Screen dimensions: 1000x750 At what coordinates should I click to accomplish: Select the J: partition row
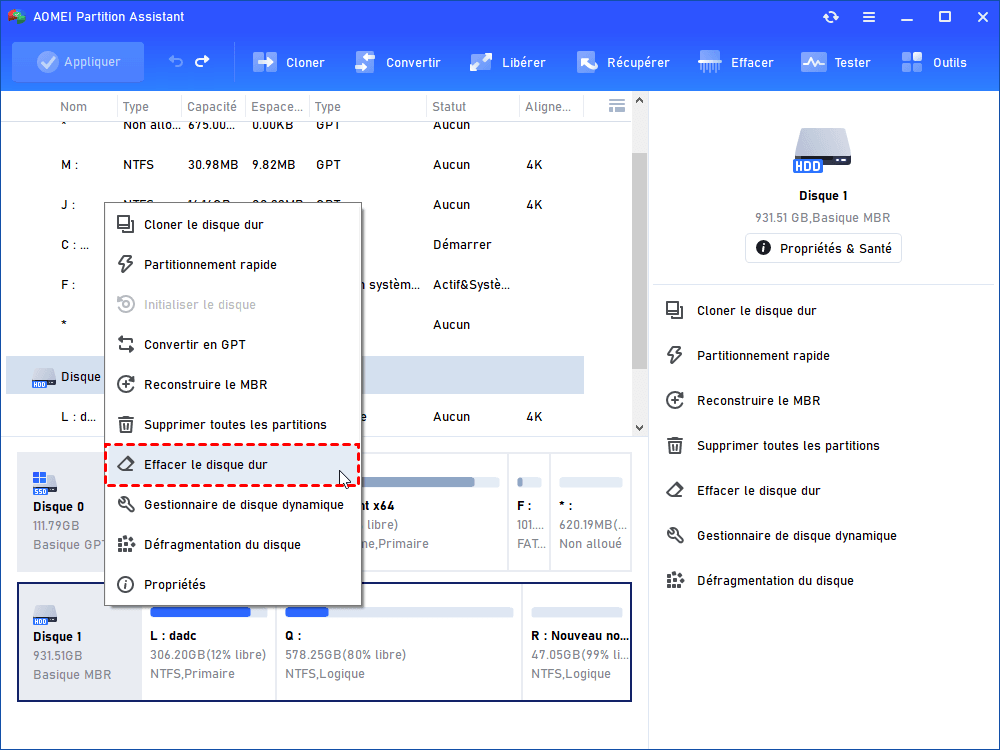[295, 205]
